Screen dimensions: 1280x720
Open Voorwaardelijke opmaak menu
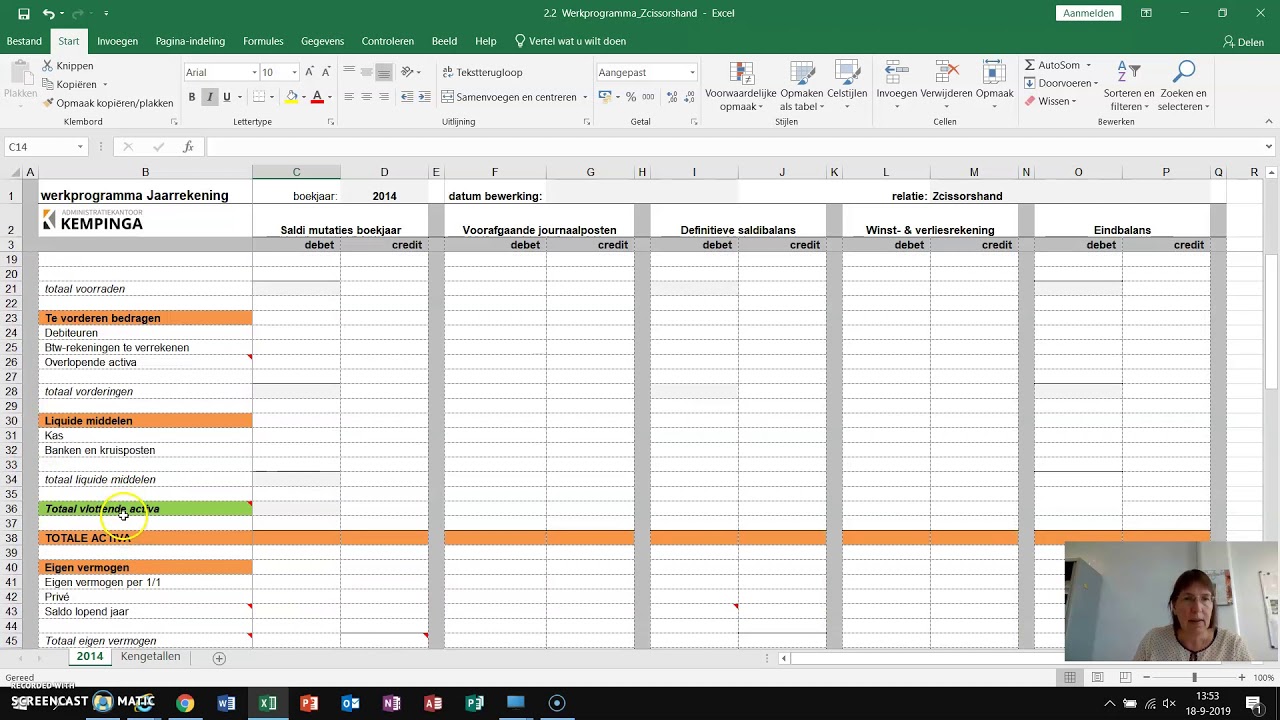tap(740, 86)
